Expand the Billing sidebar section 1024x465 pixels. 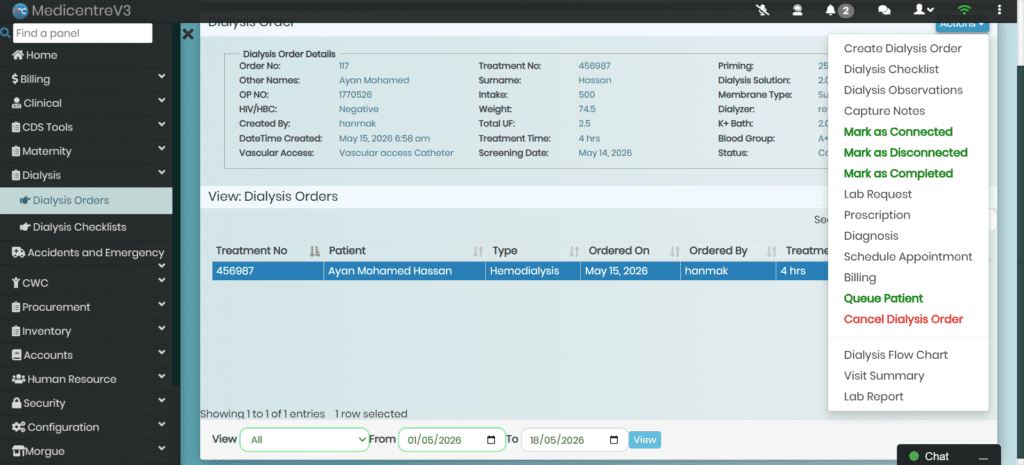86,79
